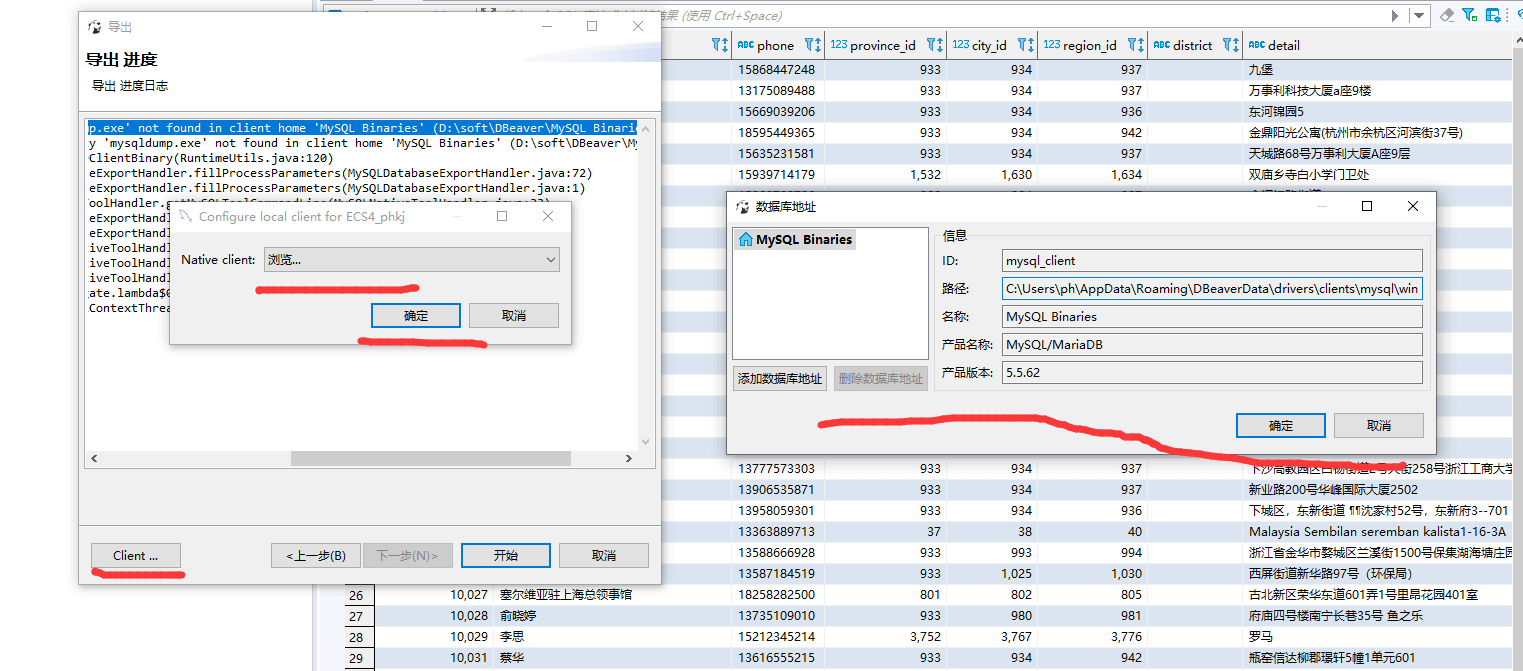Open the table filter settings icon

1492,15
